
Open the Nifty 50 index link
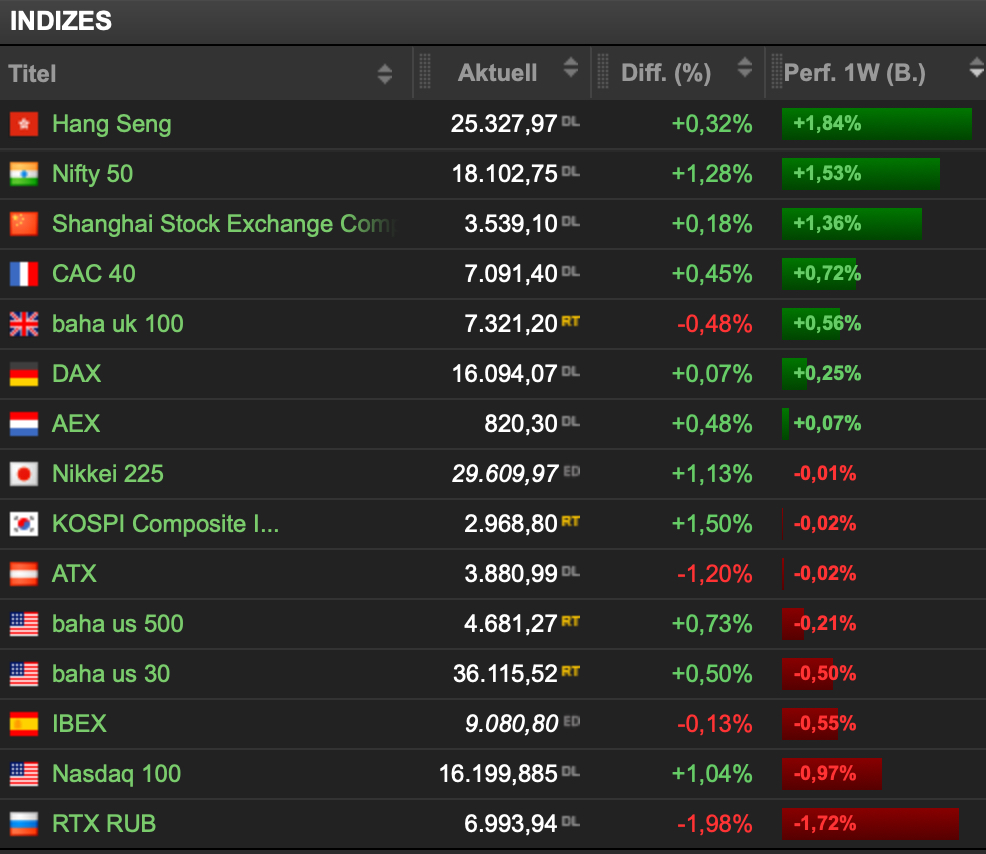pyautogui.click(x=92, y=174)
